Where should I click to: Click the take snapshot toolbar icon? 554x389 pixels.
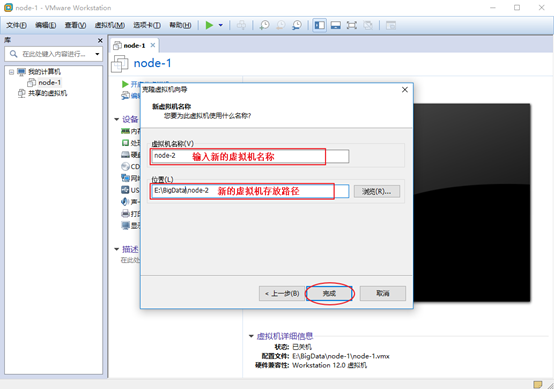coord(264,25)
